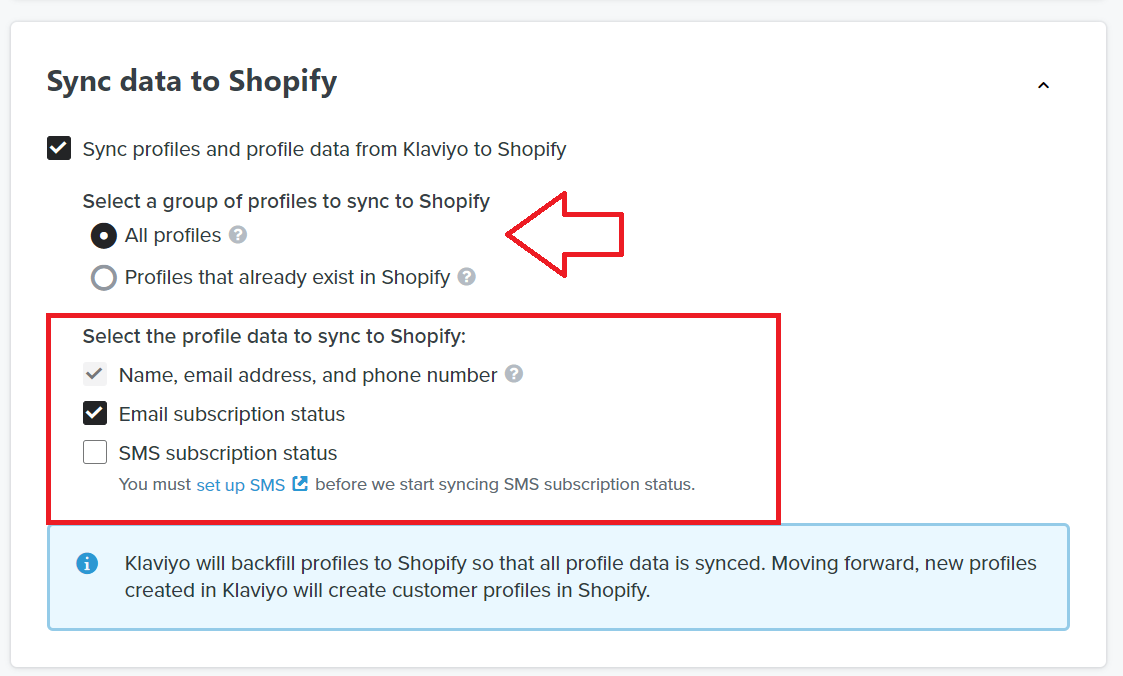Click the Sync data to Shopify heading
Viewport: 1123px width, 676px height.
[192, 82]
